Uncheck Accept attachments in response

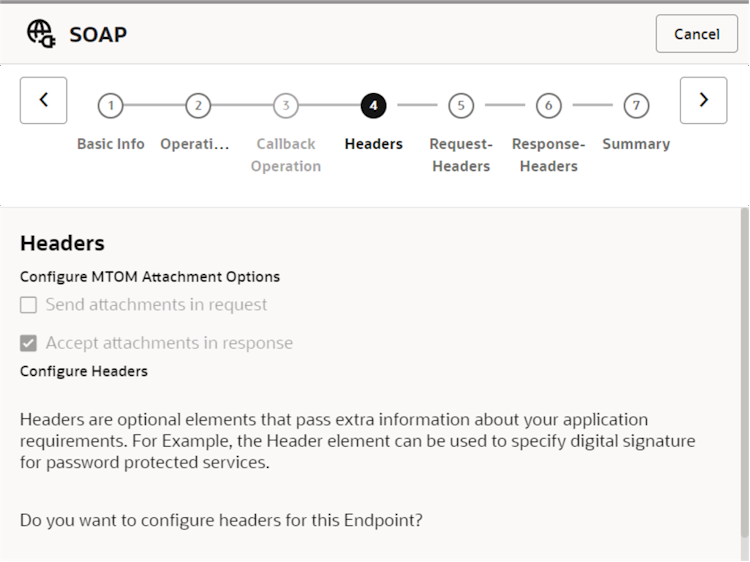click(x=29, y=343)
